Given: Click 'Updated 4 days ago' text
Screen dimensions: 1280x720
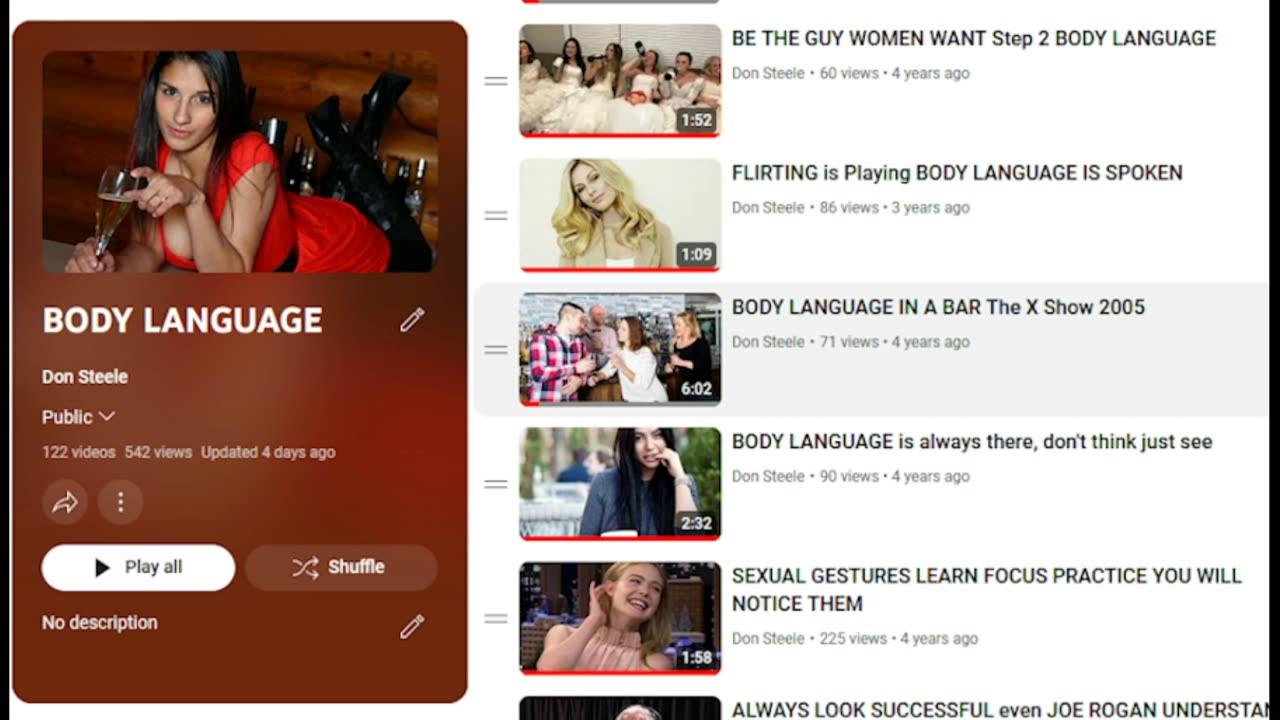Looking at the screenshot, I should (268, 452).
